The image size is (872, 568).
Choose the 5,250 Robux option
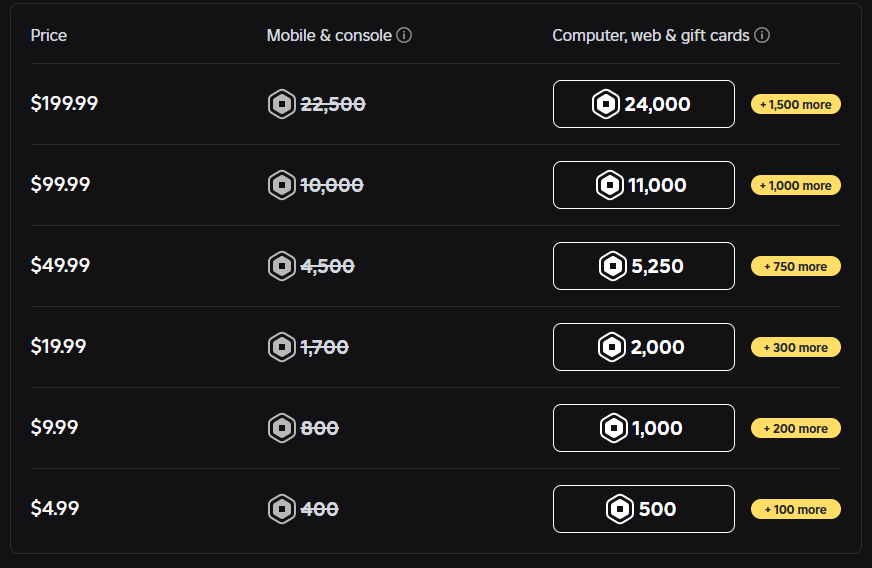[643, 266]
